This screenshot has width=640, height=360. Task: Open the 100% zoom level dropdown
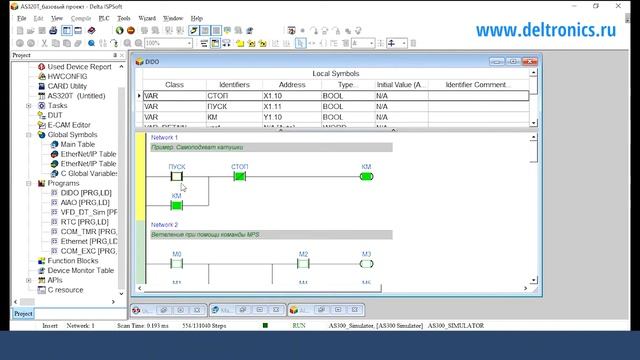click(x=189, y=43)
